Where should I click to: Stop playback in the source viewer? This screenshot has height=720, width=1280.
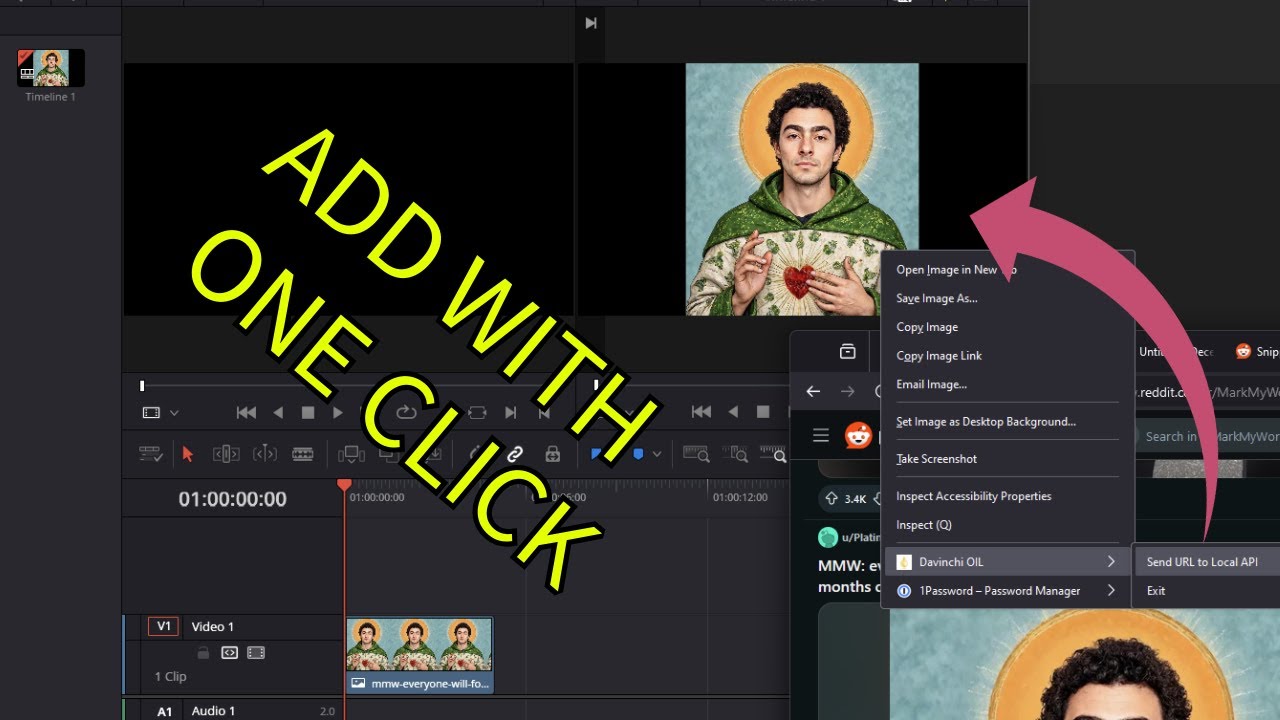point(308,412)
